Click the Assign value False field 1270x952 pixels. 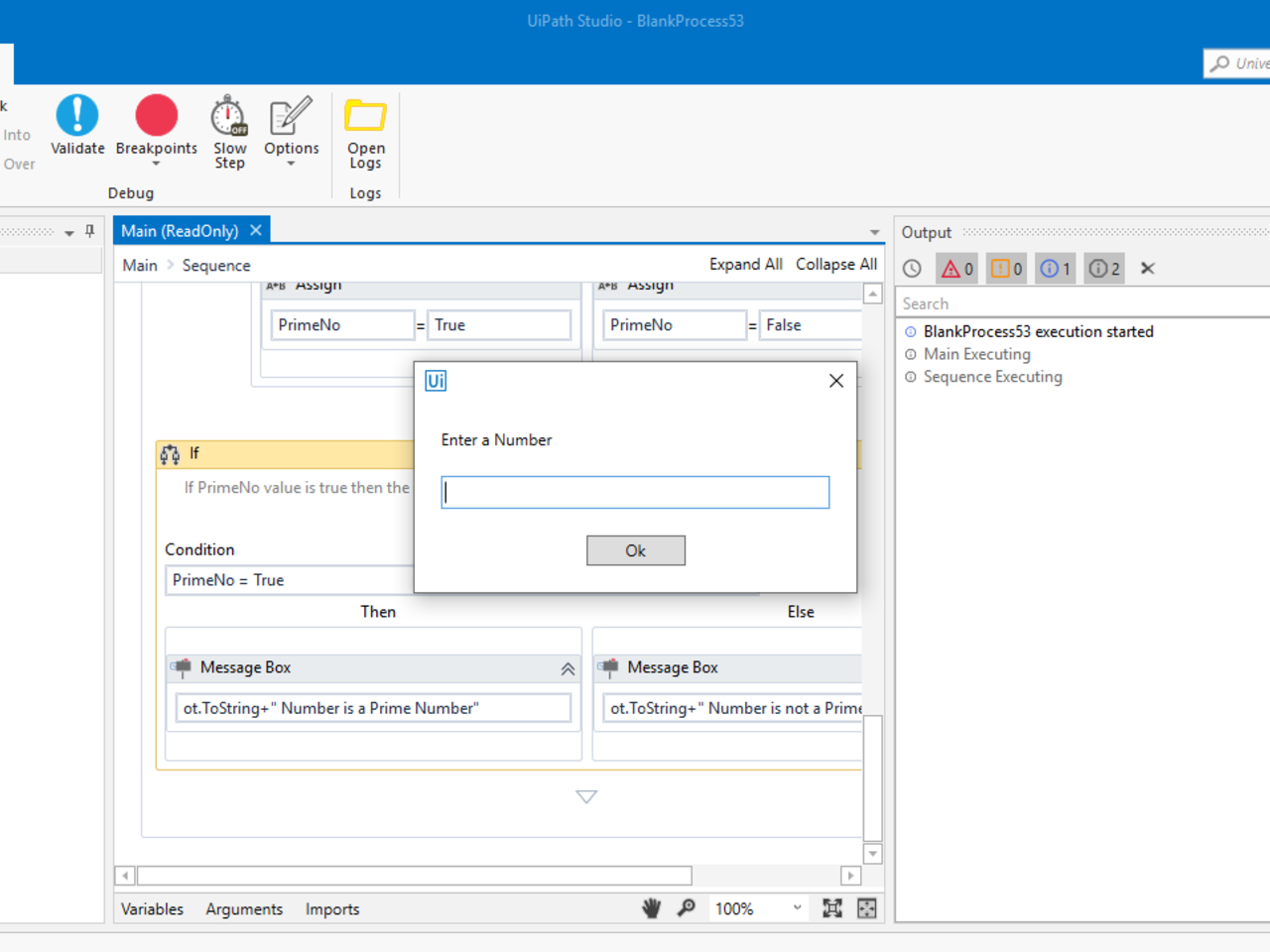[x=811, y=325]
